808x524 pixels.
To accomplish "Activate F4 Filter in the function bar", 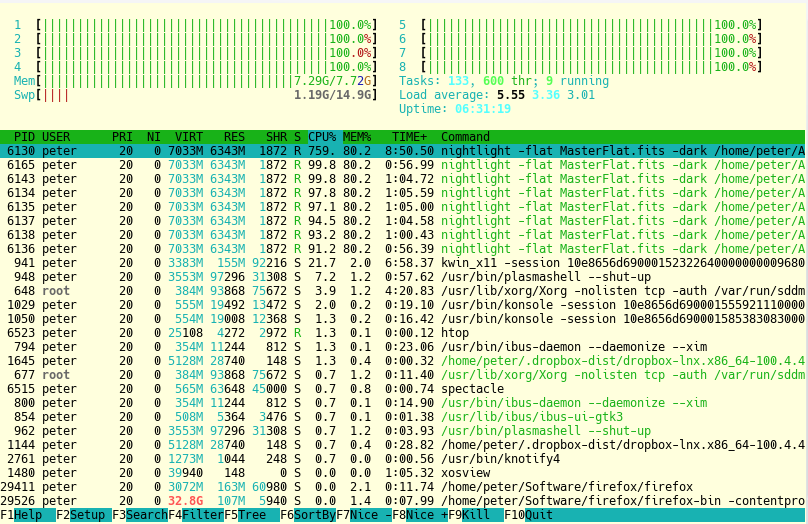I will pyautogui.click(x=196, y=515).
